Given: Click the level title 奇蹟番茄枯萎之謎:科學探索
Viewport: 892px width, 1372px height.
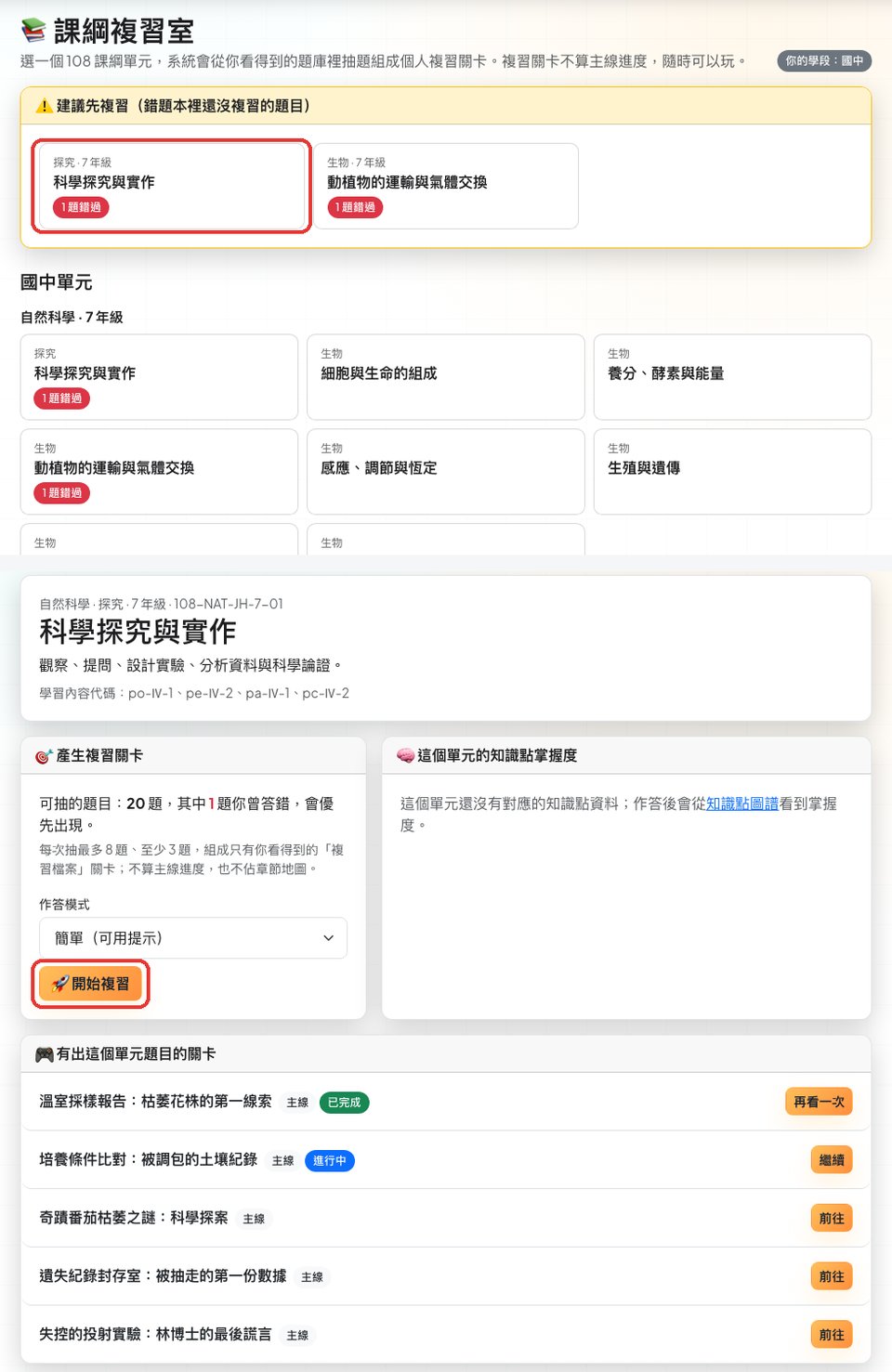Looking at the screenshot, I should click(x=133, y=1218).
